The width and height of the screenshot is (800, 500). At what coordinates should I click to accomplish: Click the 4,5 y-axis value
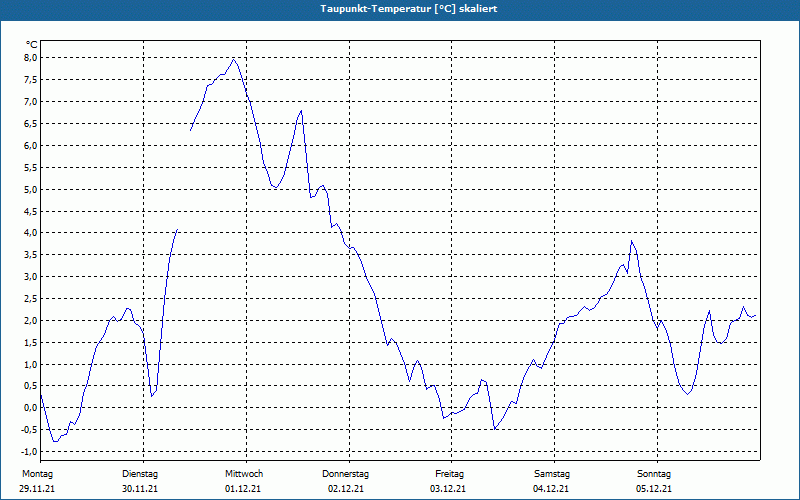[31, 211]
